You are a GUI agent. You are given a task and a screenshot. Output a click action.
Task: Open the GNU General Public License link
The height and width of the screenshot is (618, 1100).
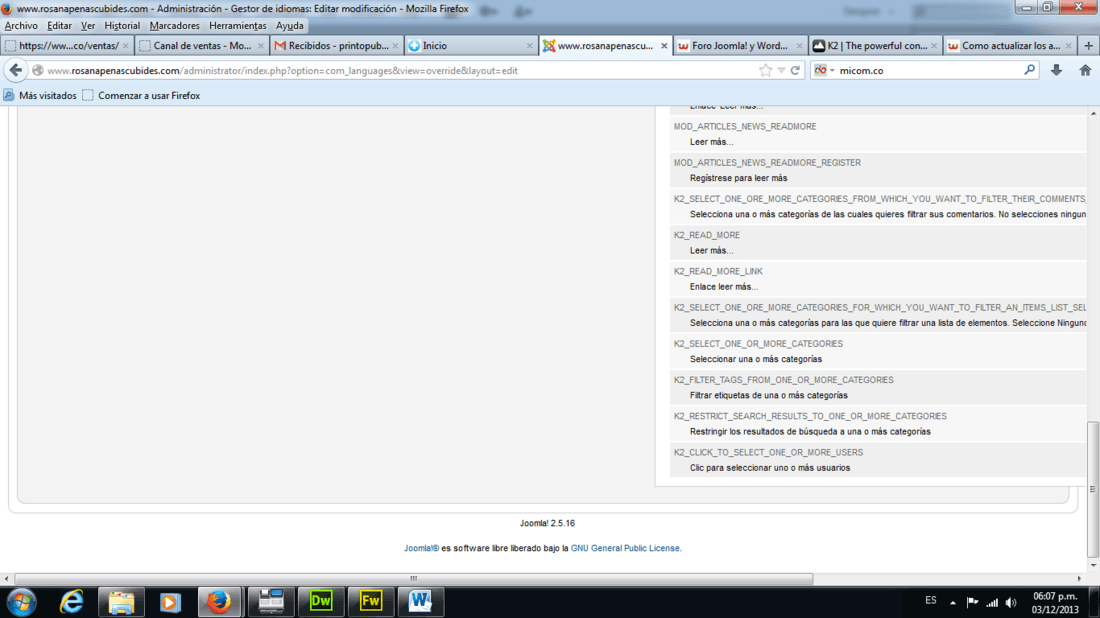pos(625,549)
